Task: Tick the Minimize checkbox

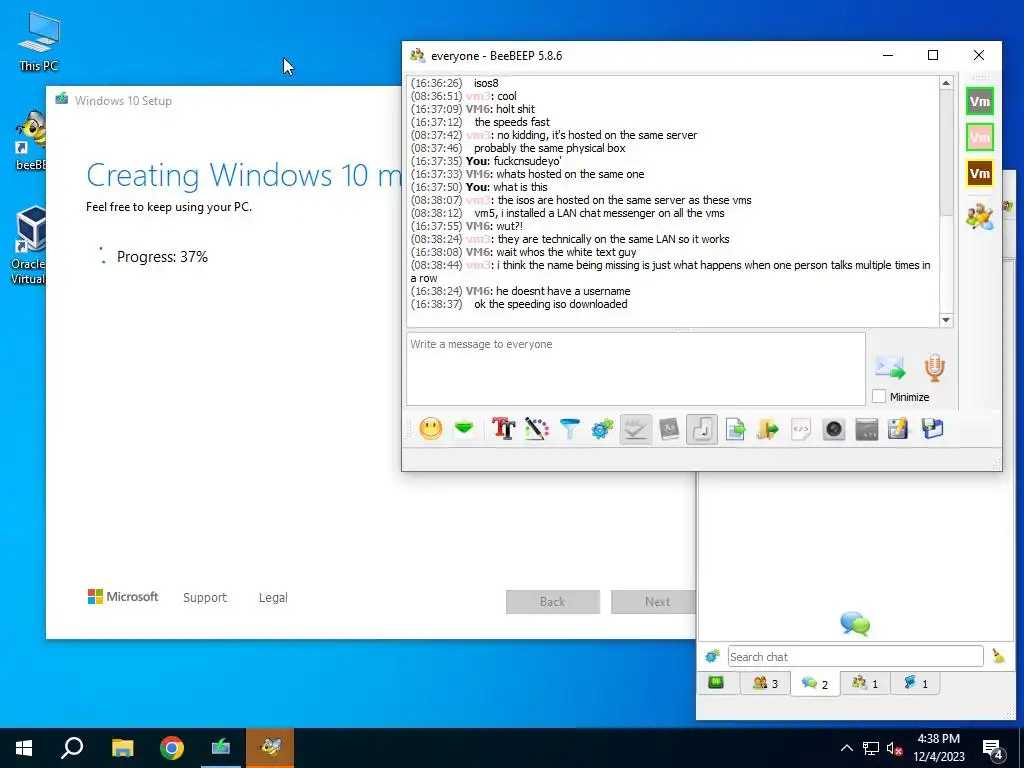Action: (x=879, y=396)
